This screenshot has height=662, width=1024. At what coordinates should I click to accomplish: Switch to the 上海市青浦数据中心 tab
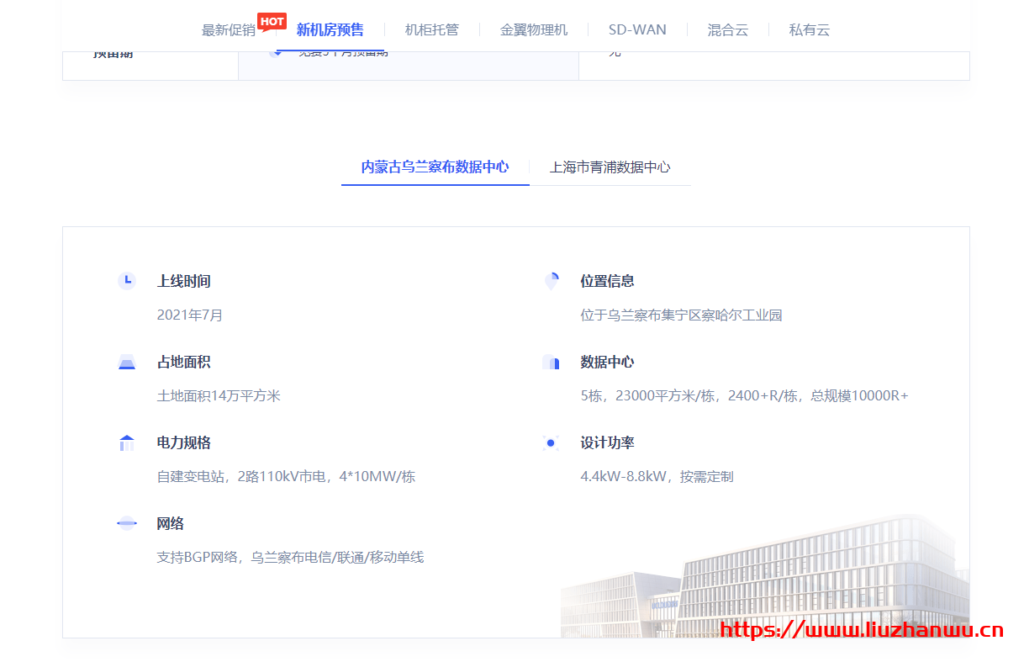611,167
